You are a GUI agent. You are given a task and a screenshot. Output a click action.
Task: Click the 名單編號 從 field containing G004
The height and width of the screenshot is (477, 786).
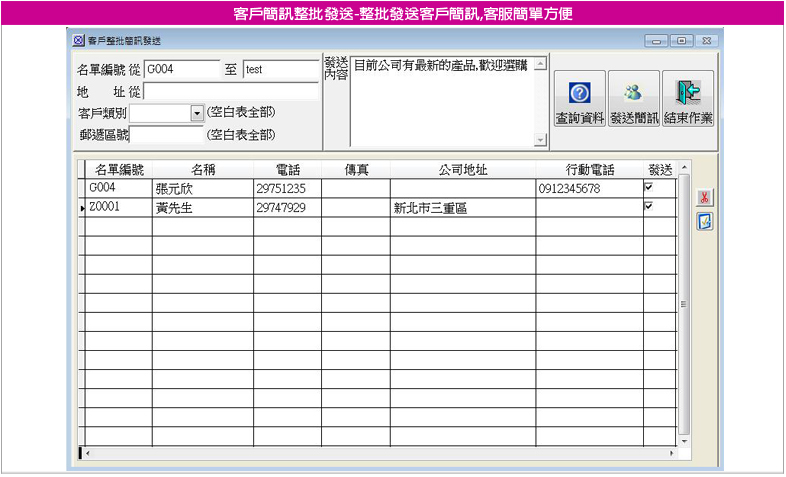pos(181,71)
